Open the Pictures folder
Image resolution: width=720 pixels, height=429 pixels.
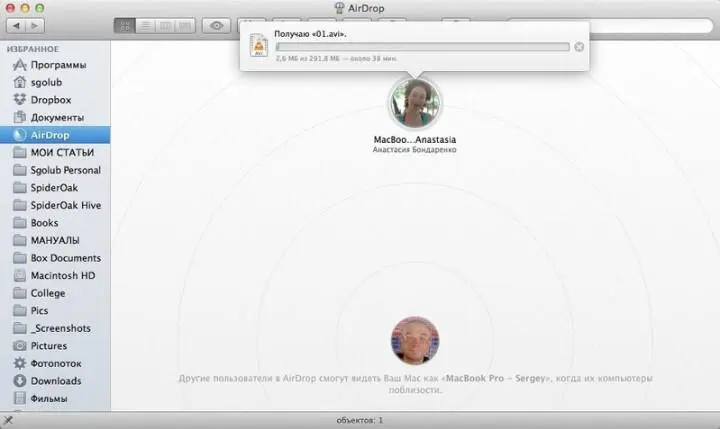coord(55,345)
